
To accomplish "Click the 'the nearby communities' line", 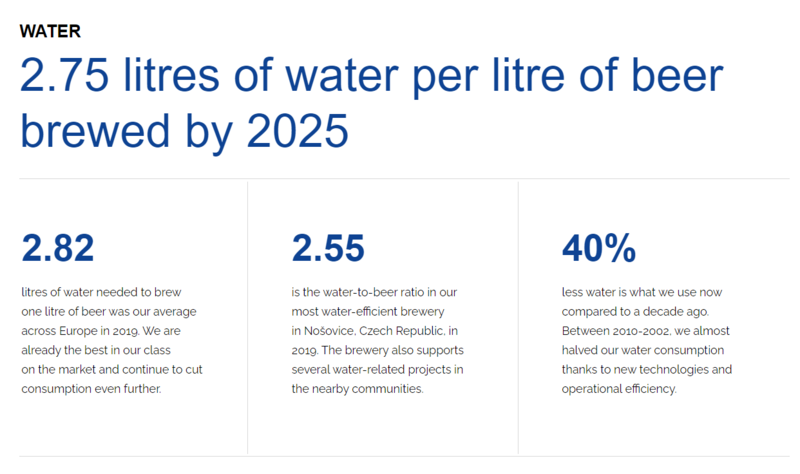I will pos(357,389).
